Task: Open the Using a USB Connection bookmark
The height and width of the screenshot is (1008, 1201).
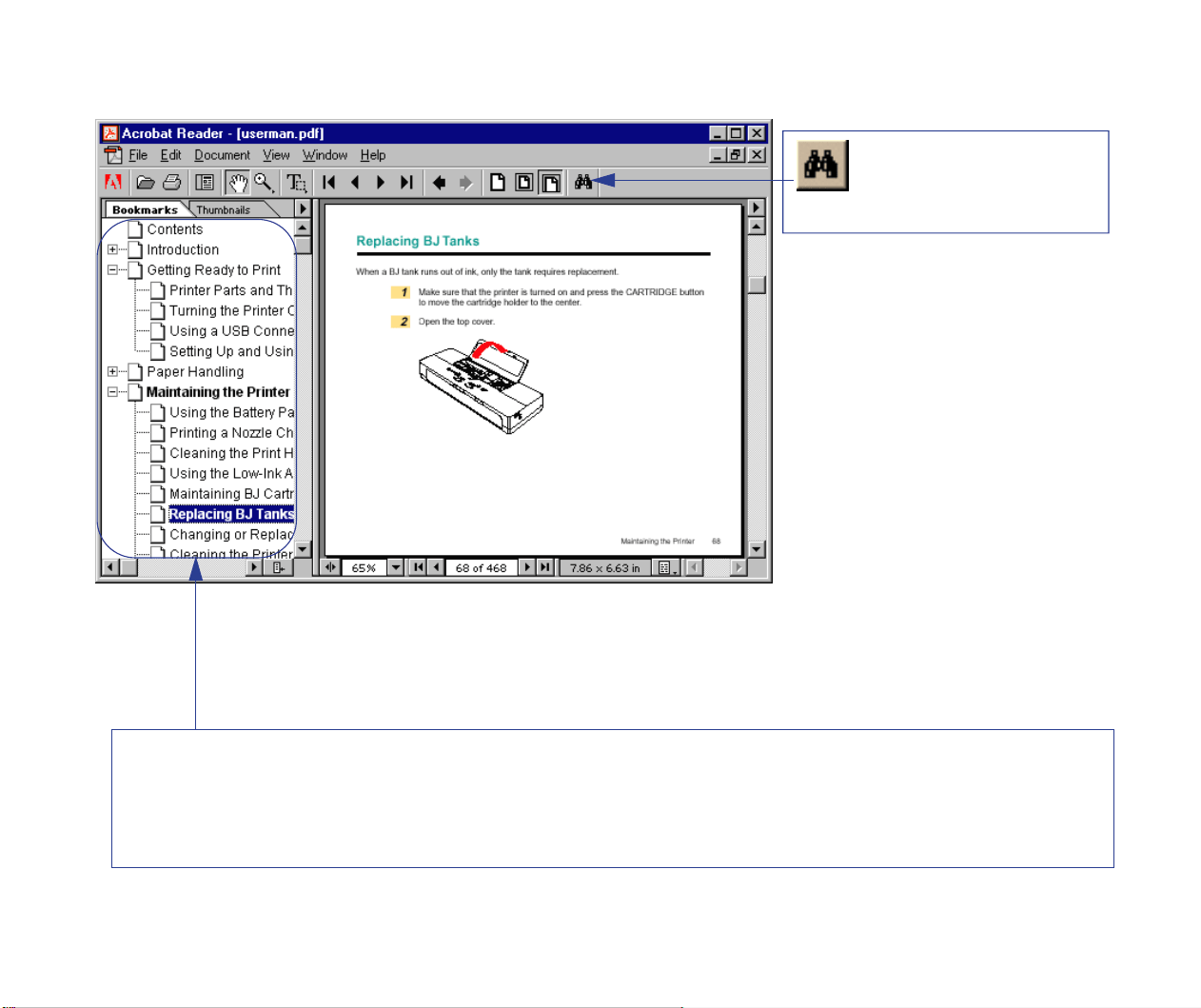Action: 232,331
